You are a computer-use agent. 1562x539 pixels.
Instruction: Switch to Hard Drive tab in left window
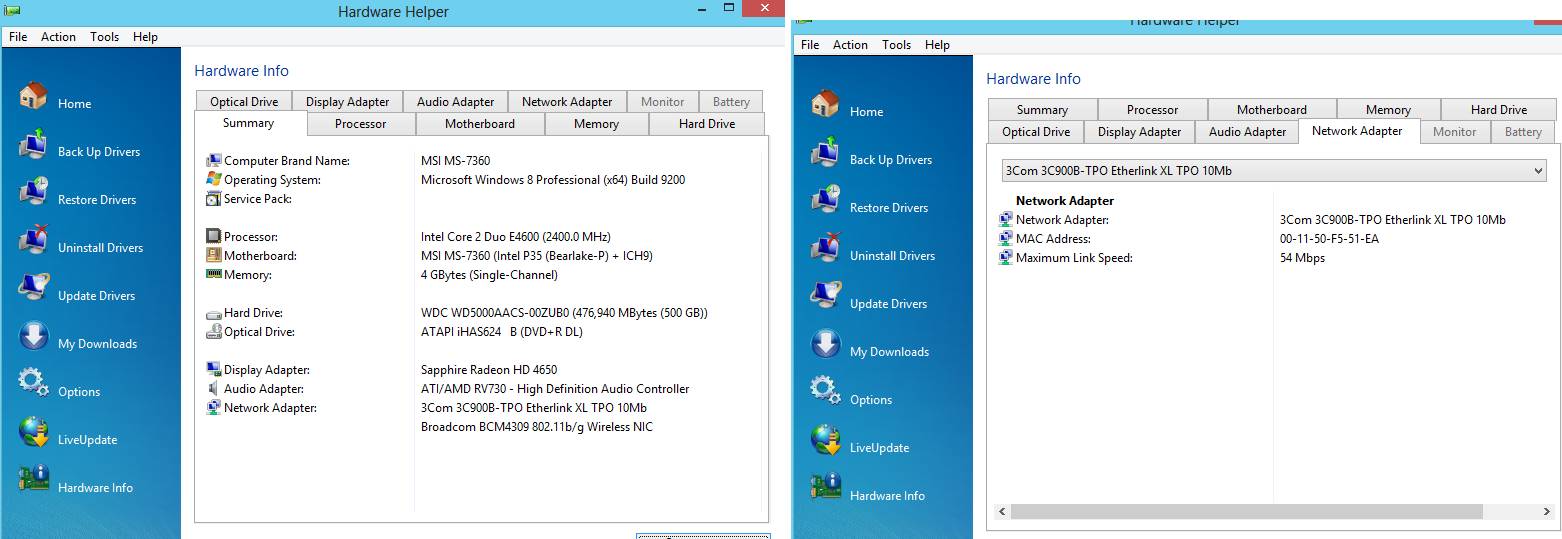coord(707,124)
